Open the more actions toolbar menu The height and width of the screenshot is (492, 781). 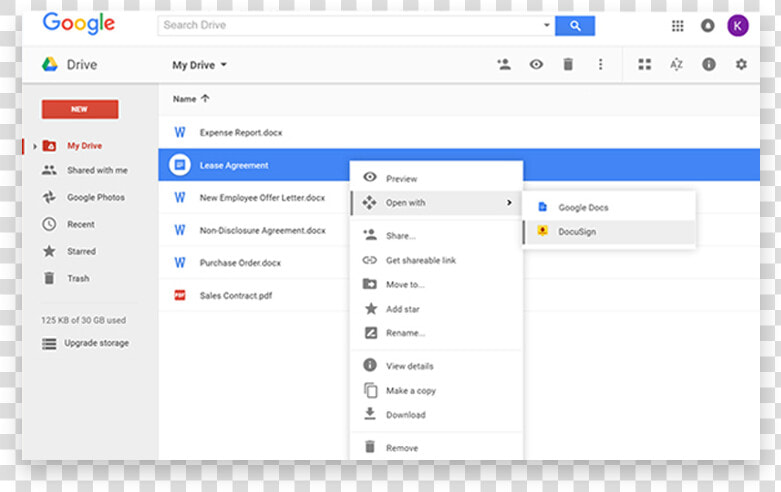click(x=600, y=64)
